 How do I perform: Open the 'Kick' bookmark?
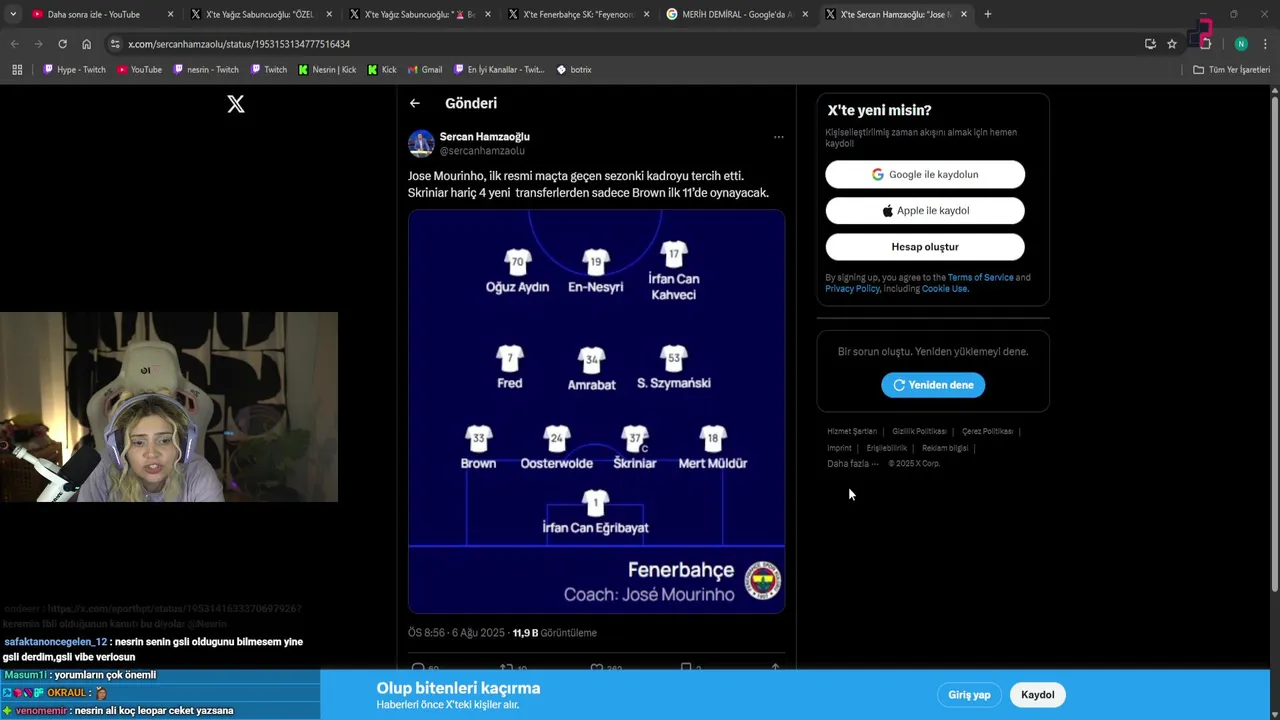382,69
